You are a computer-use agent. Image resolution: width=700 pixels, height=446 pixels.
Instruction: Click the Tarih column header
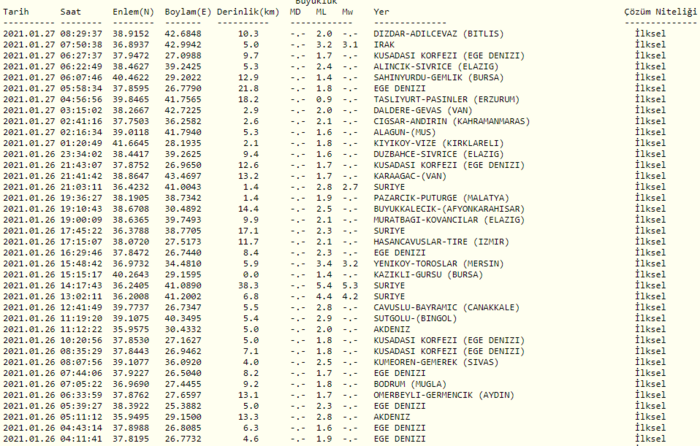pyautogui.click(x=16, y=12)
